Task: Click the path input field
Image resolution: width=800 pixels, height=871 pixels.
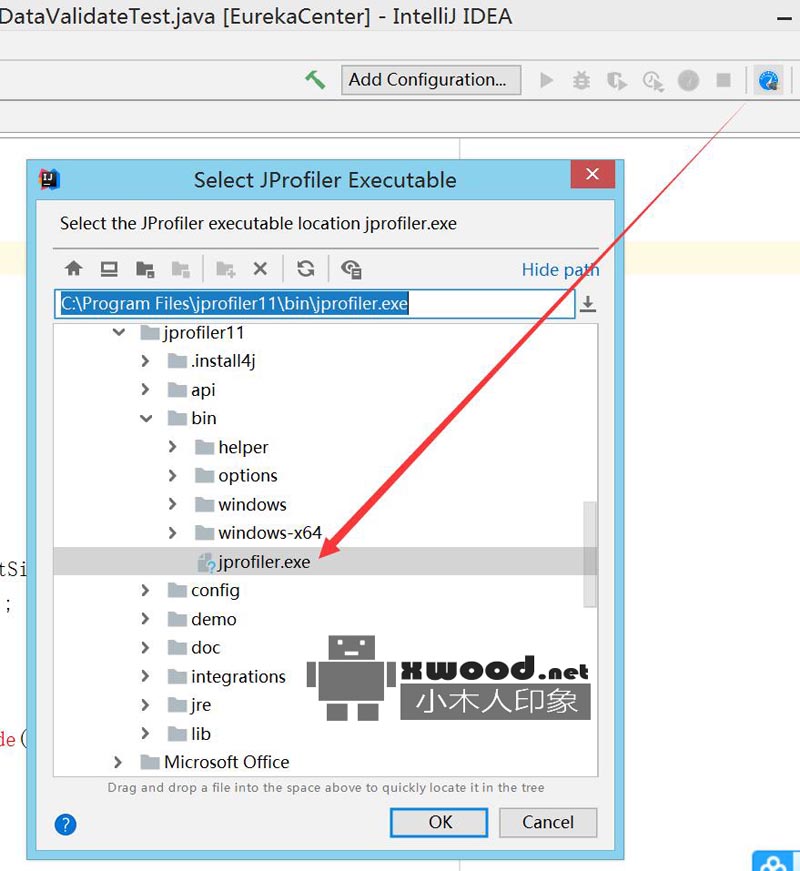Action: [x=314, y=304]
